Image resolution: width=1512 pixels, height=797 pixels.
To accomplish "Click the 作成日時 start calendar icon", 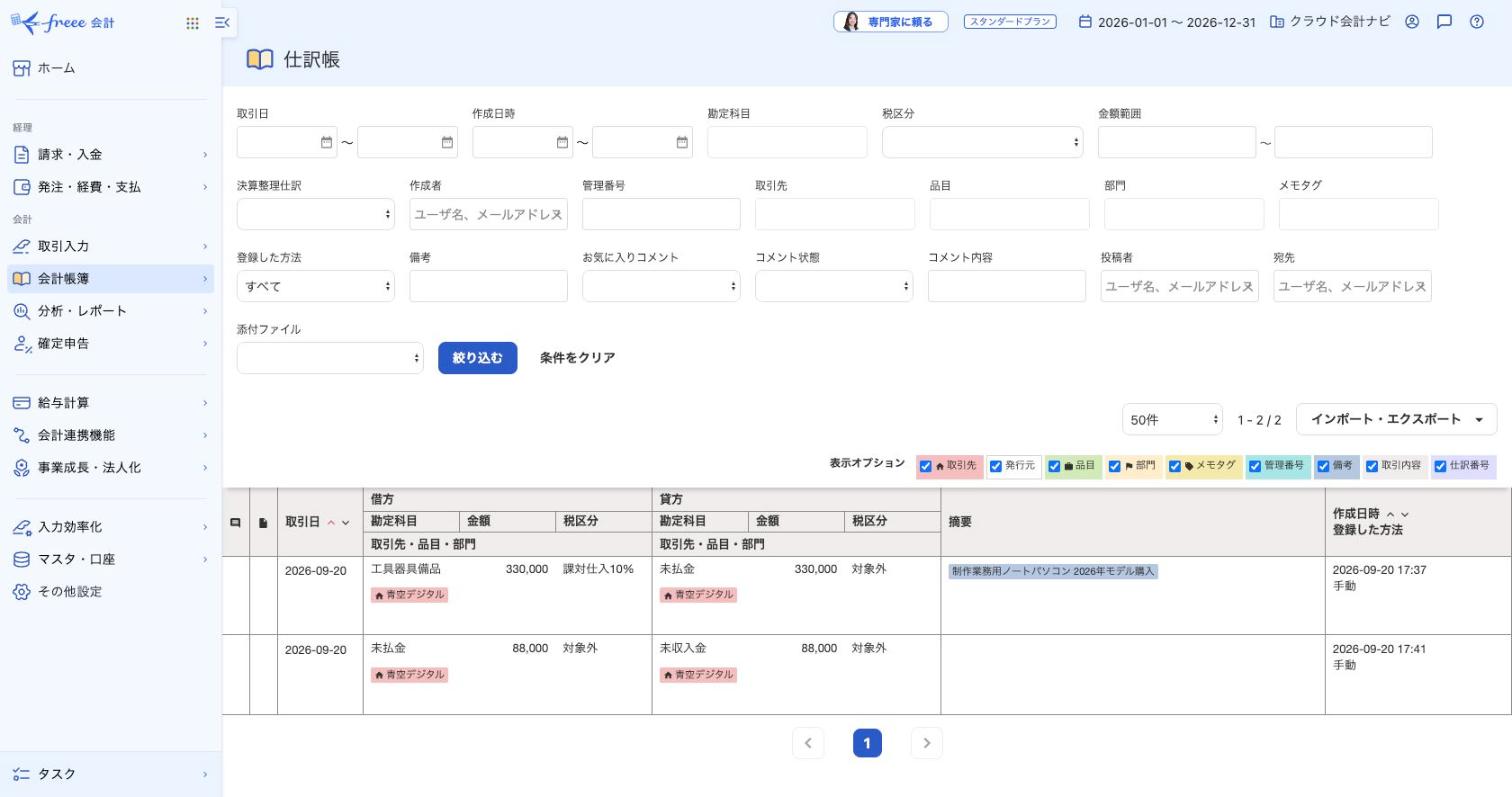I will (562, 142).
